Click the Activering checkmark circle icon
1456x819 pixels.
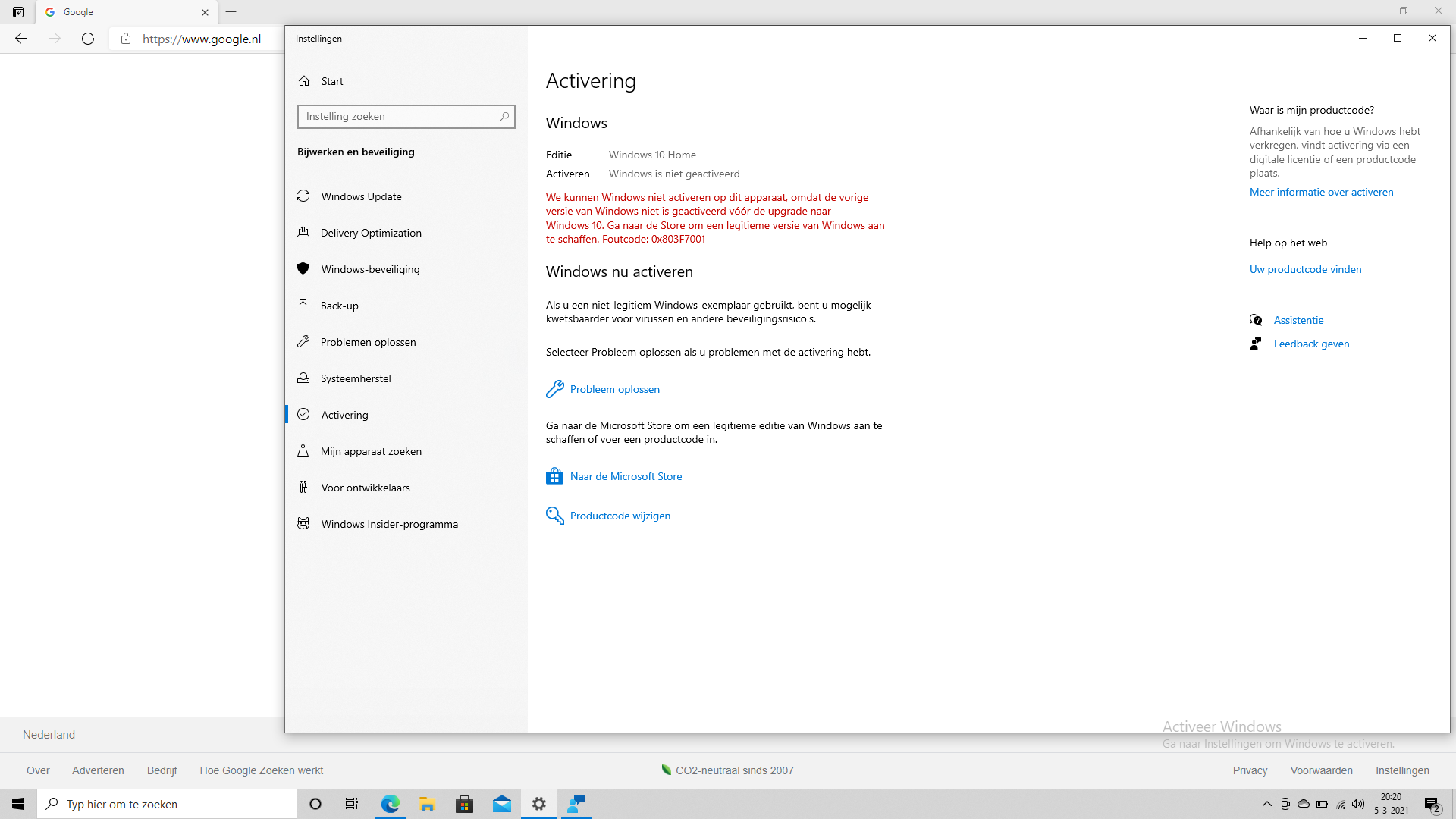[x=303, y=414]
